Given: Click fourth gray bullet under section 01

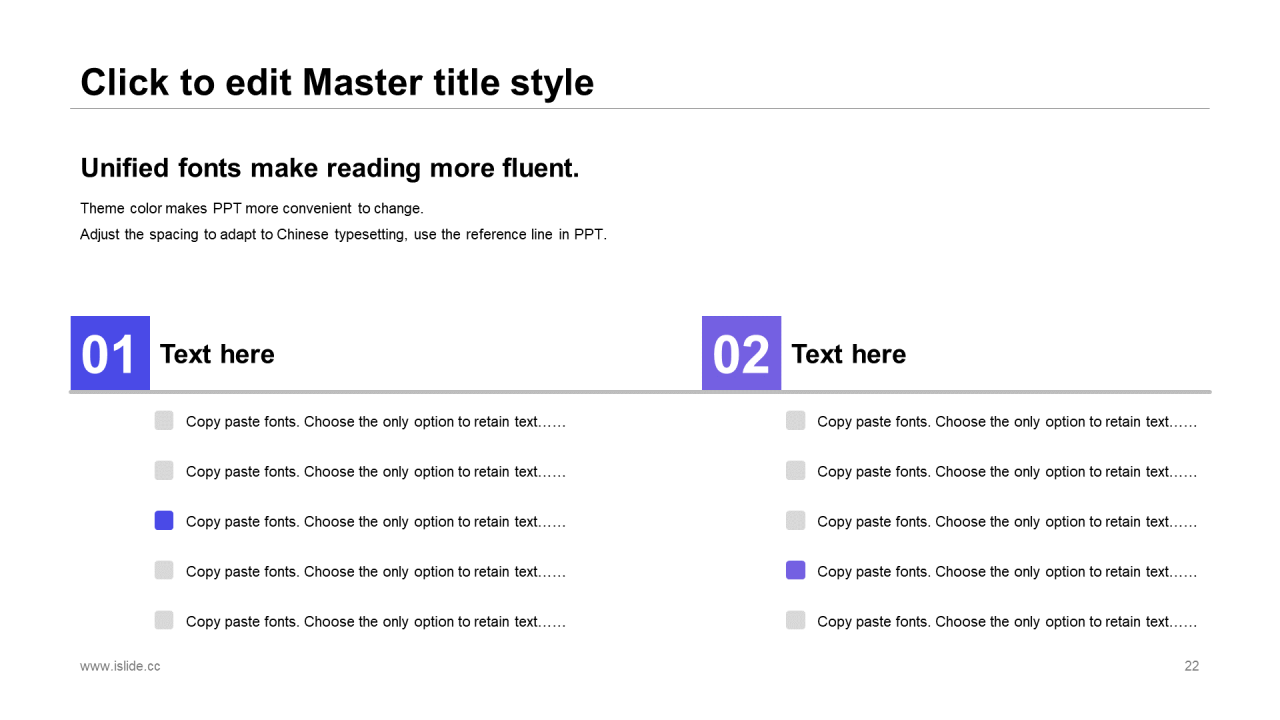Looking at the screenshot, I should (x=164, y=570).
